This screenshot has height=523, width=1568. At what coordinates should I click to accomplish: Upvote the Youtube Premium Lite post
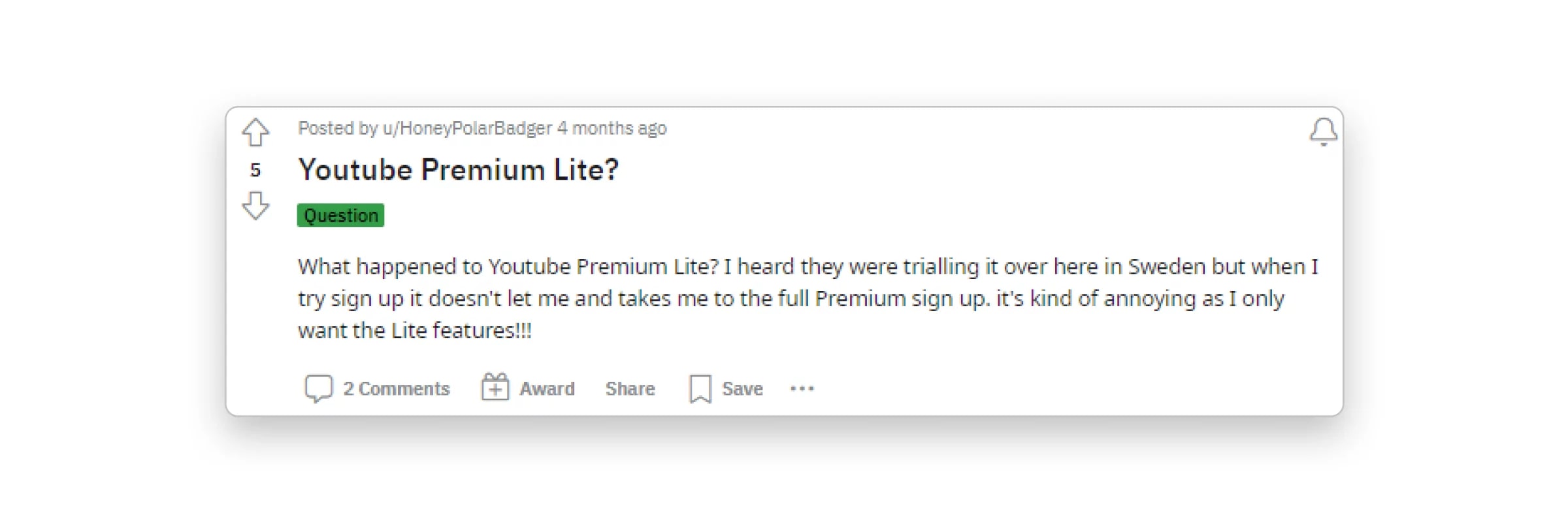[x=255, y=132]
